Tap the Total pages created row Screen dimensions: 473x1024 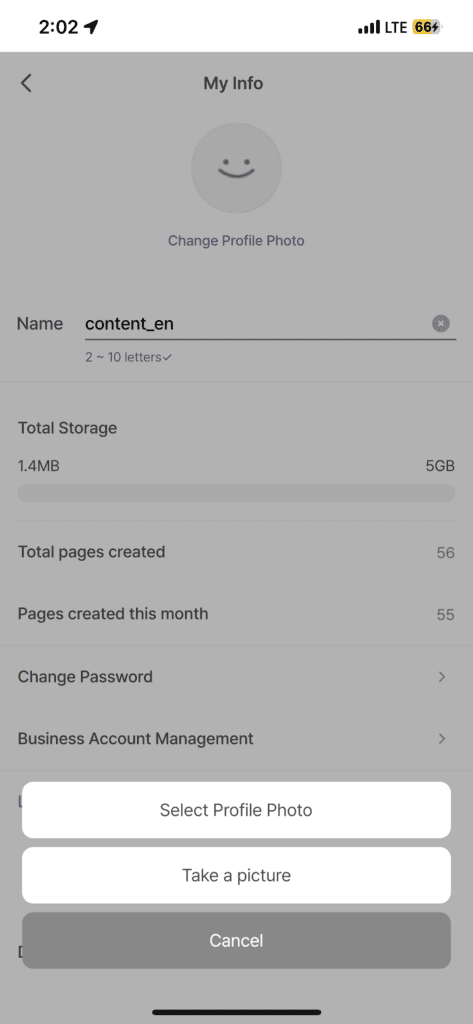point(236,552)
